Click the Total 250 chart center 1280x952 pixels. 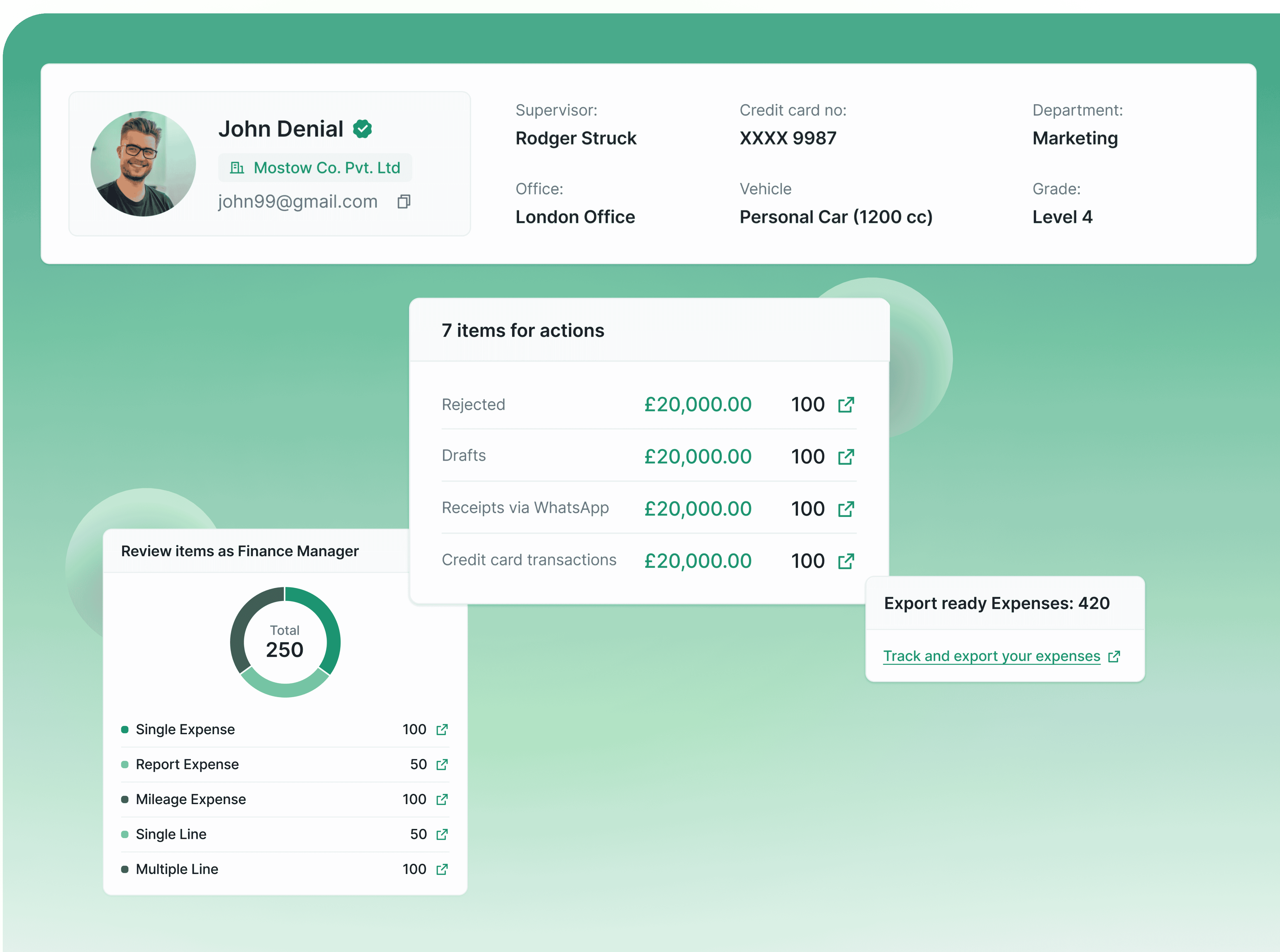(x=285, y=642)
